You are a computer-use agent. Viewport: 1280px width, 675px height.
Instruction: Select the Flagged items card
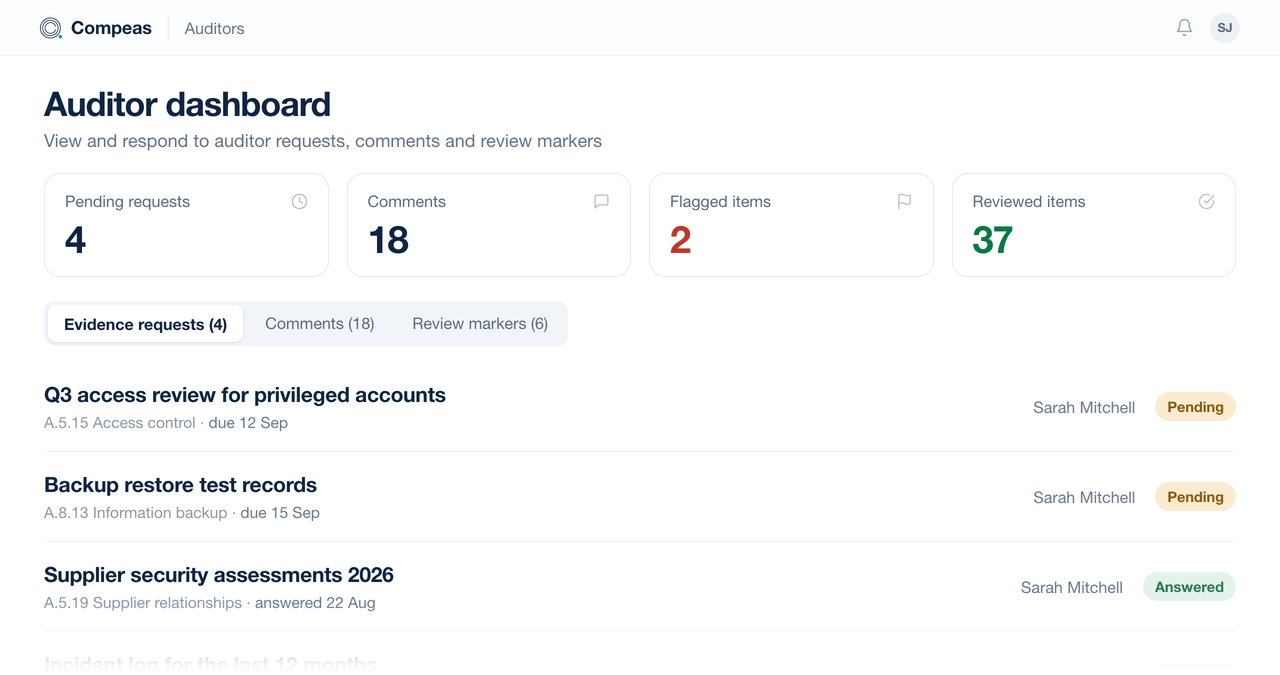tap(791, 225)
